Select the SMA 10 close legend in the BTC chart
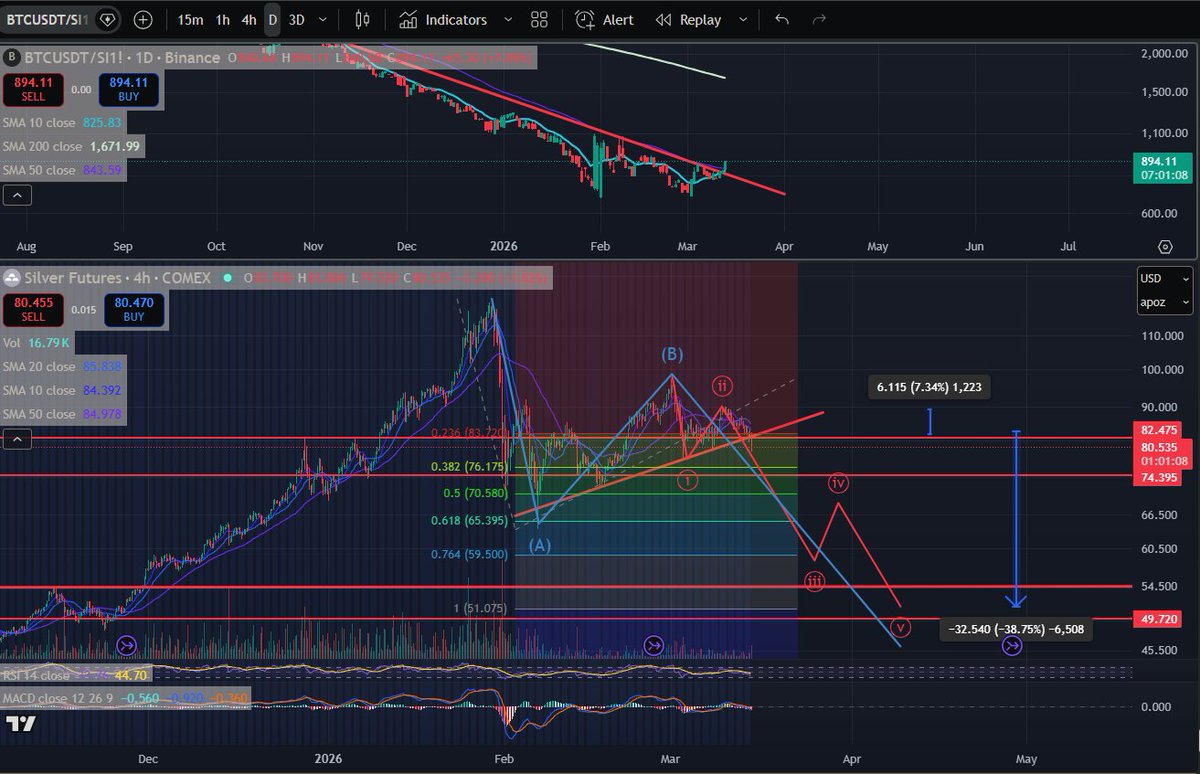 coord(63,122)
